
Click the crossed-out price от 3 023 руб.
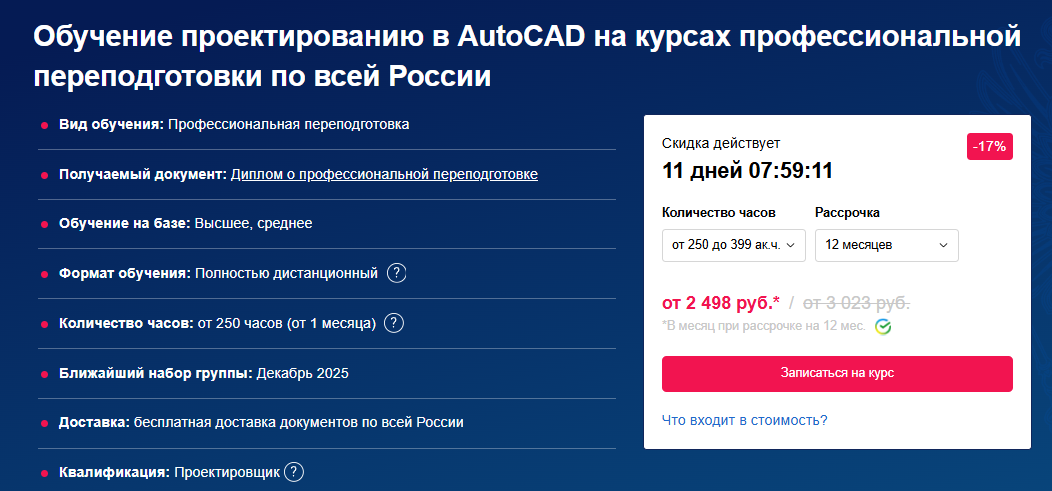coord(857,302)
